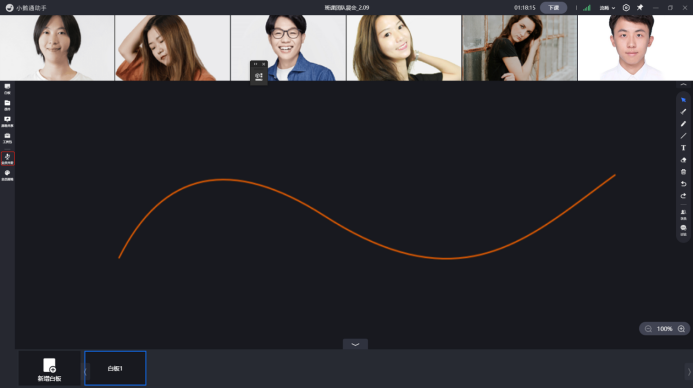Redo the whiteboard stroke
The width and height of the screenshot is (693, 388).
tap(683, 196)
